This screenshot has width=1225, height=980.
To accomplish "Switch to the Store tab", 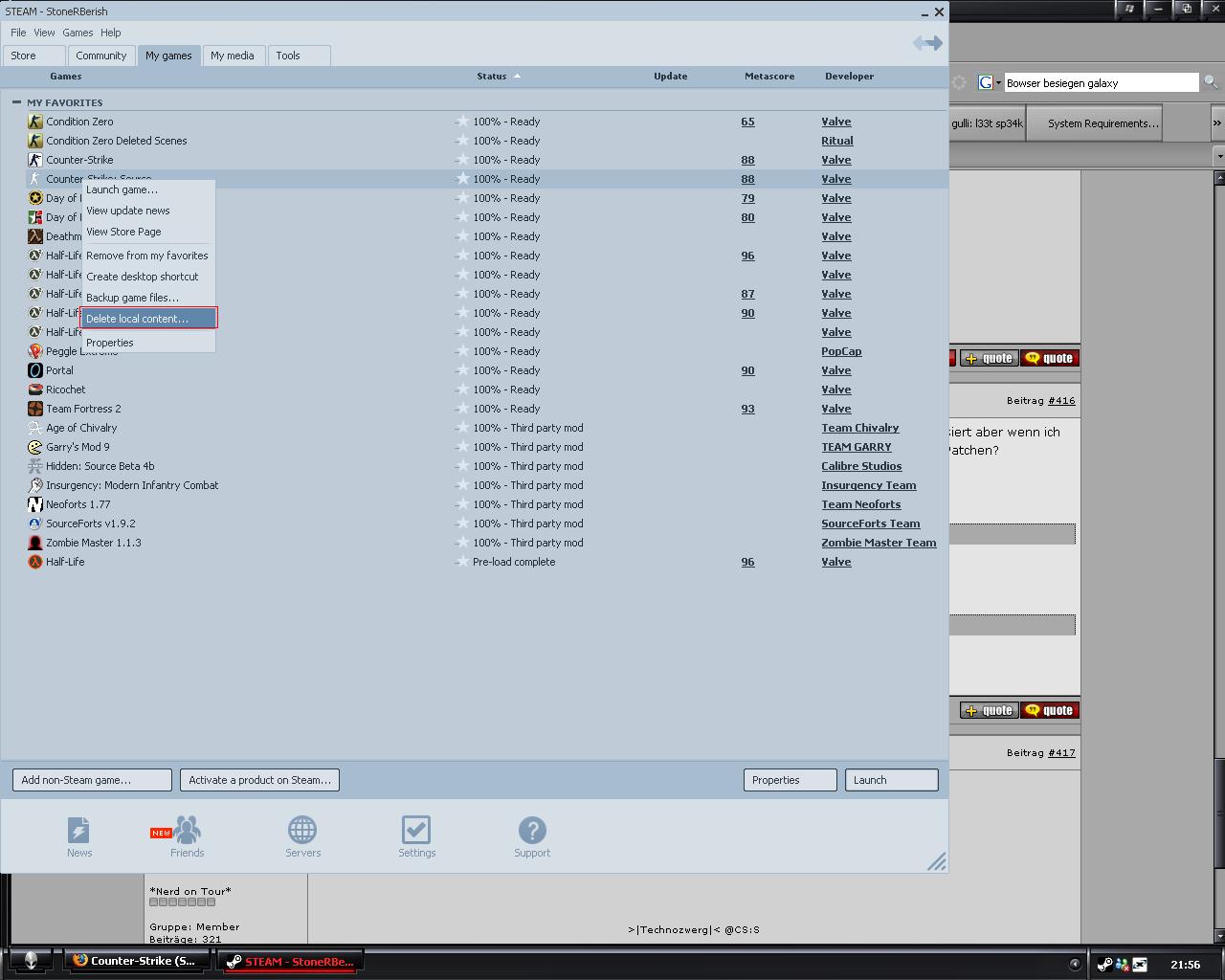I will tap(33, 56).
